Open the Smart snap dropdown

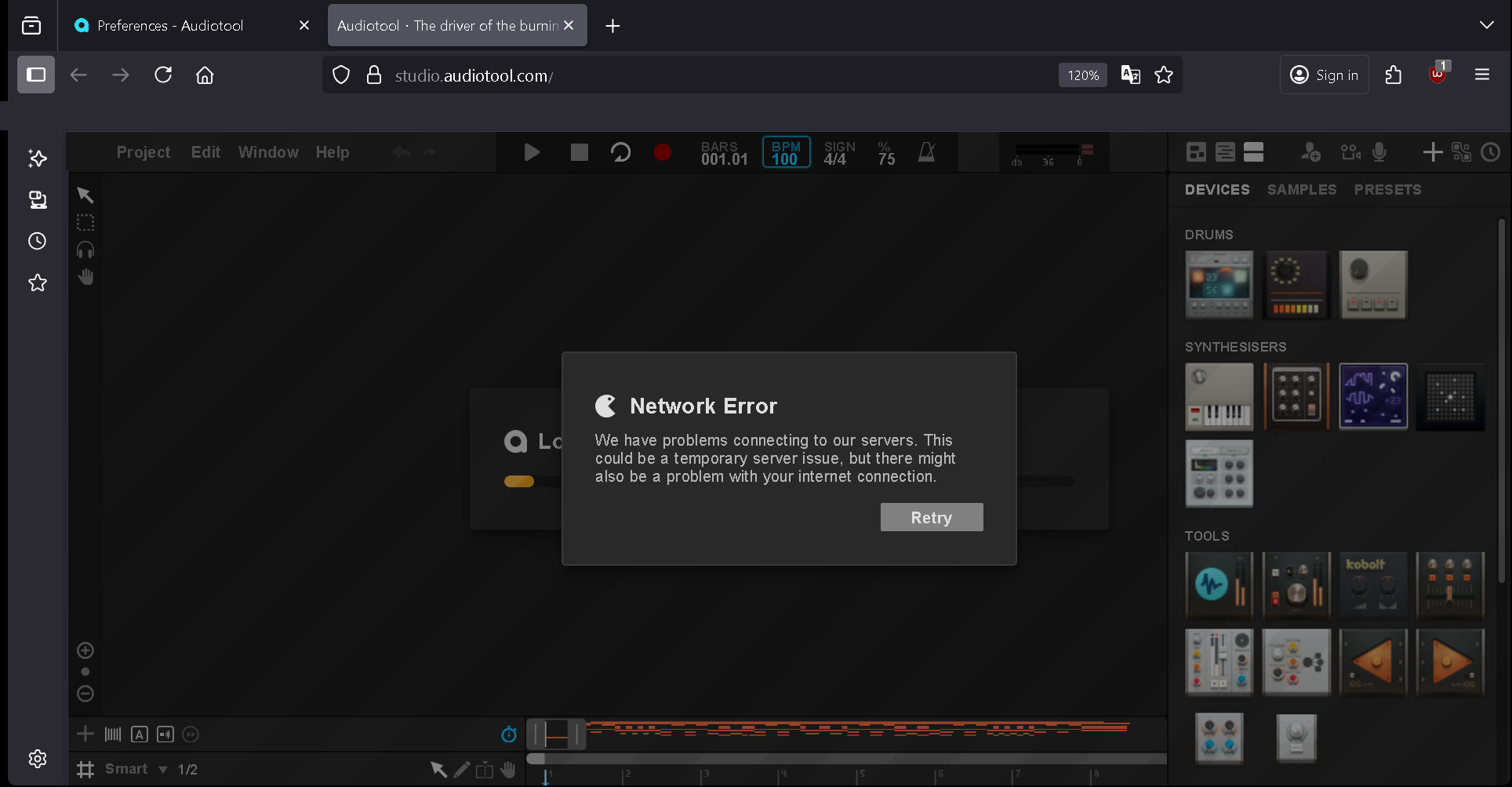click(136, 769)
